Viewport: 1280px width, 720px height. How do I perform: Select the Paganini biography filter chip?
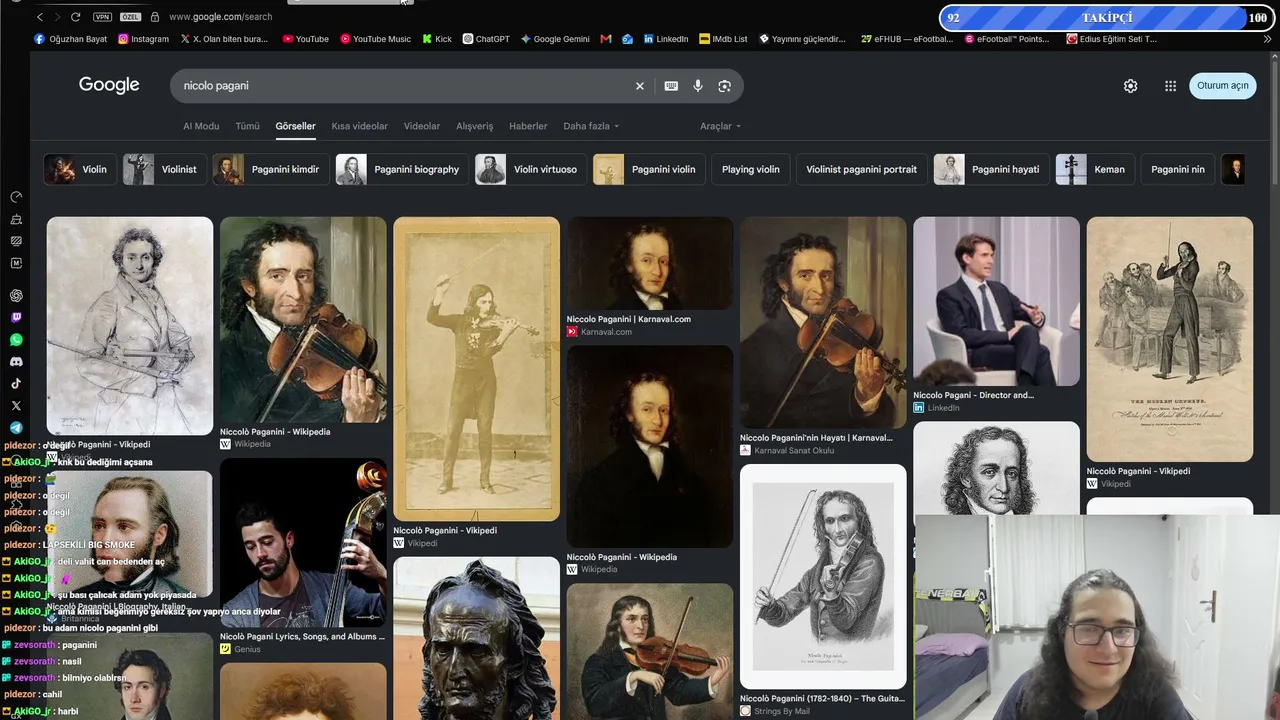(x=402, y=169)
